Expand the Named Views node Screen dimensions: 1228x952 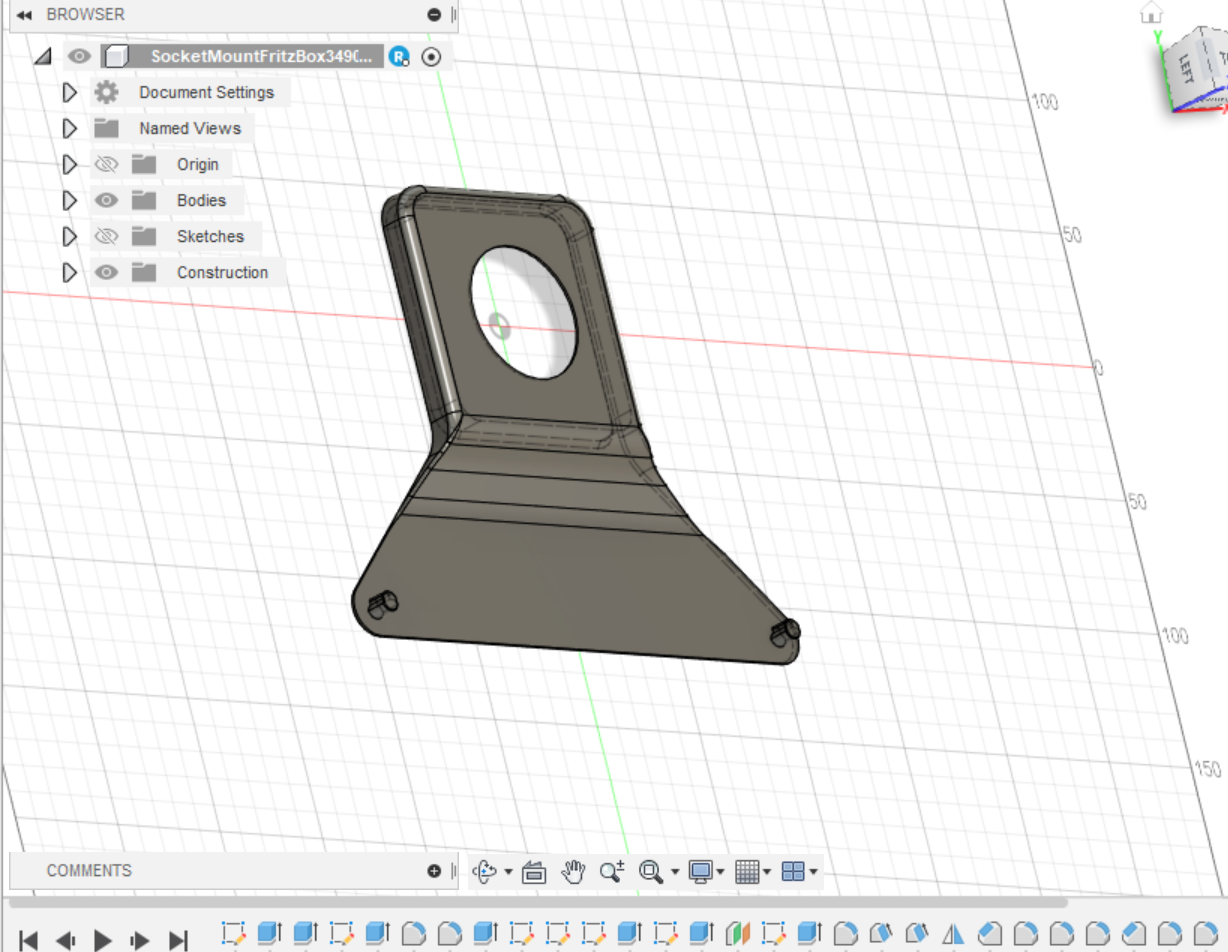coord(70,128)
